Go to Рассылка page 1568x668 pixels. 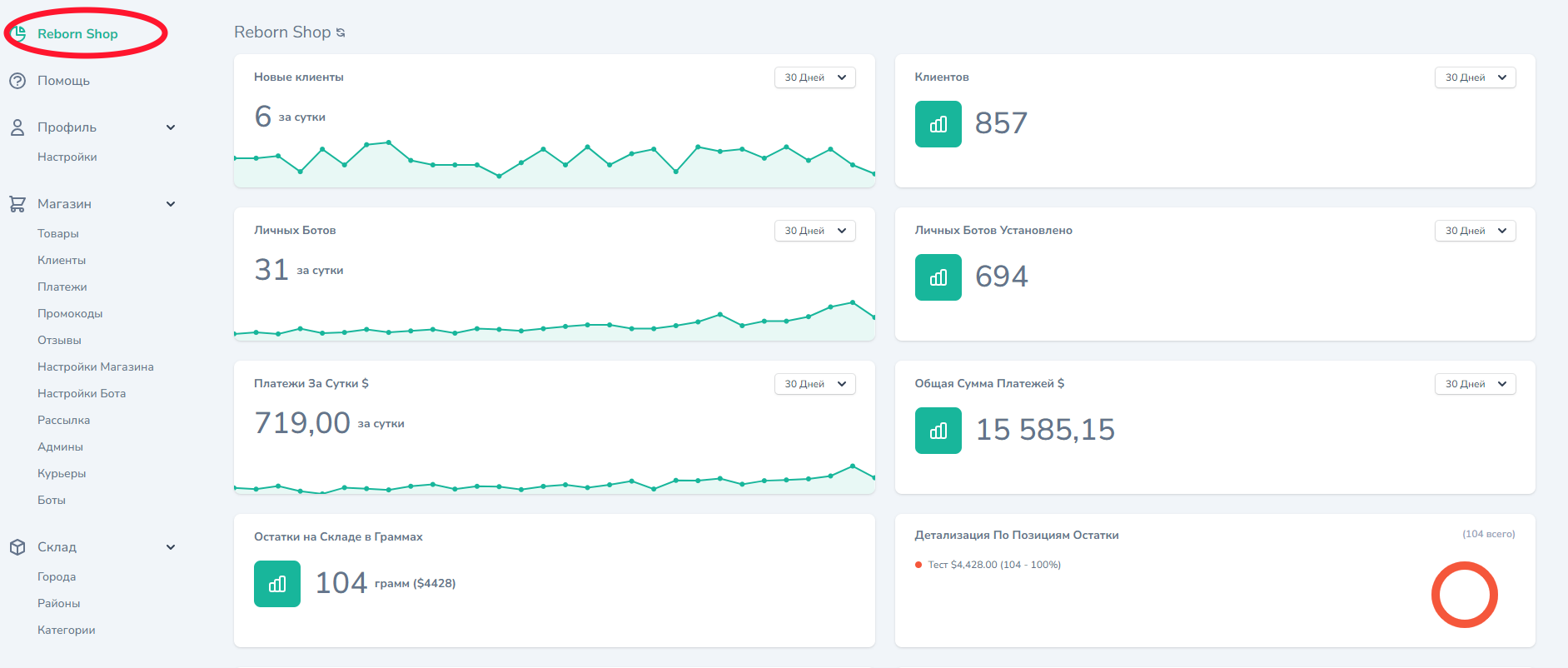click(x=64, y=420)
